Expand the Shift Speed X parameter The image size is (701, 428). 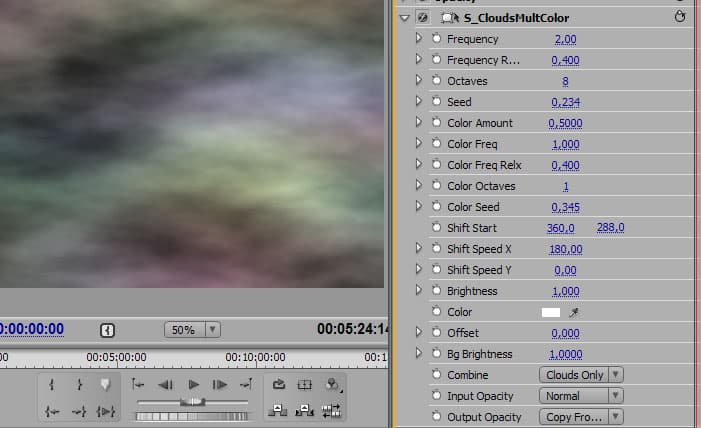tap(418, 249)
